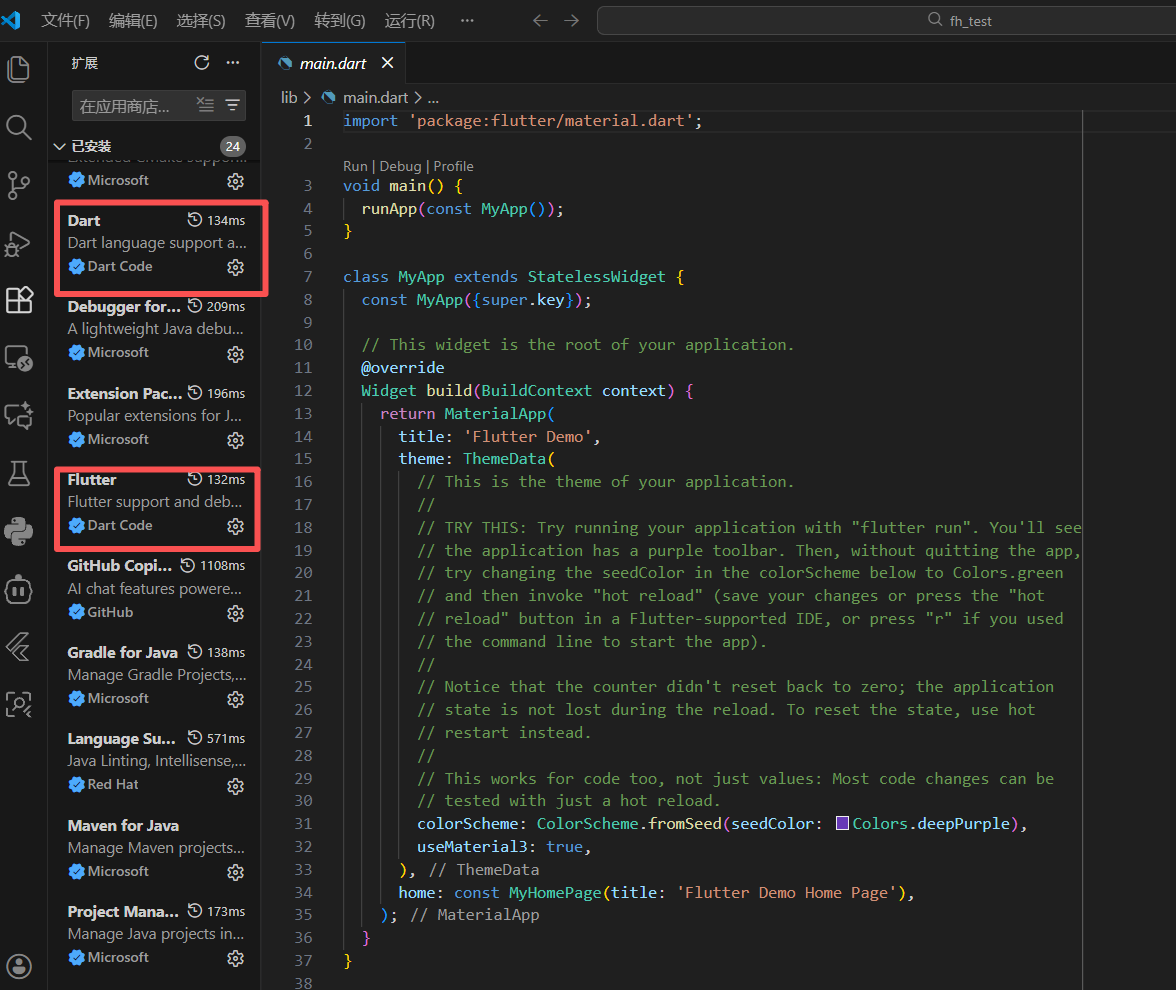The width and height of the screenshot is (1176, 990).
Task: Go forward in navigation history
Action: [572, 21]
